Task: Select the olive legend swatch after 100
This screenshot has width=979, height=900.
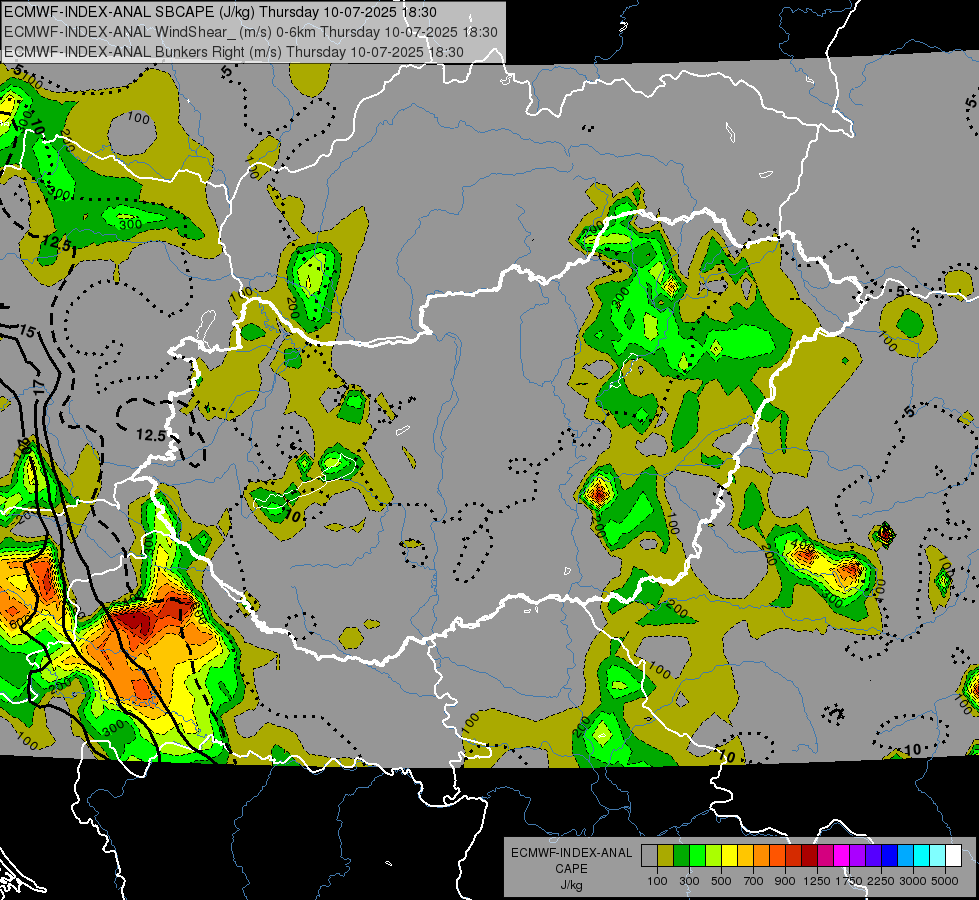Action: coord(666,855)
